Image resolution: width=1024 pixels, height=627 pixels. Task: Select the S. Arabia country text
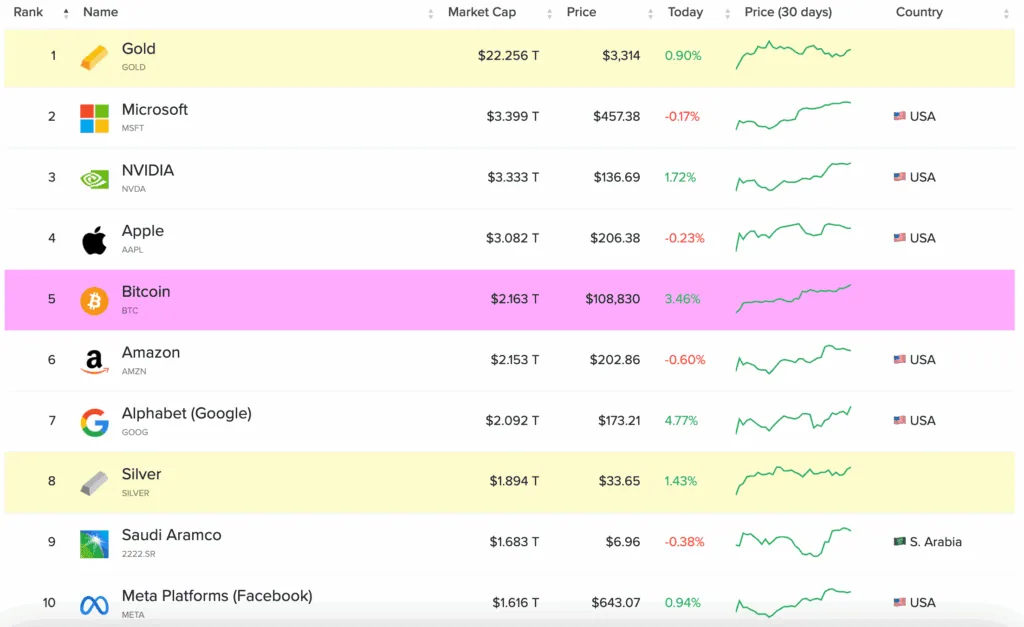coord(936,542)
